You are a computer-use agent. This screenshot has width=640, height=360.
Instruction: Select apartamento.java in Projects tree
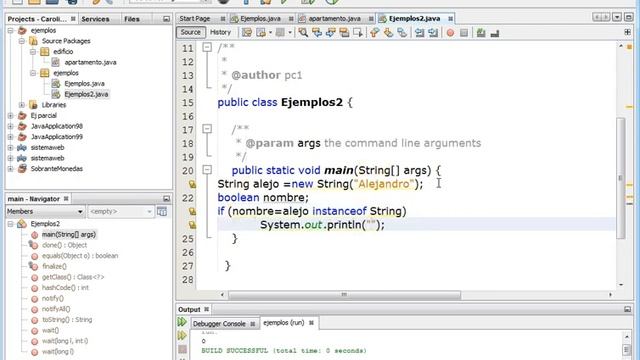tap(90, 62)
